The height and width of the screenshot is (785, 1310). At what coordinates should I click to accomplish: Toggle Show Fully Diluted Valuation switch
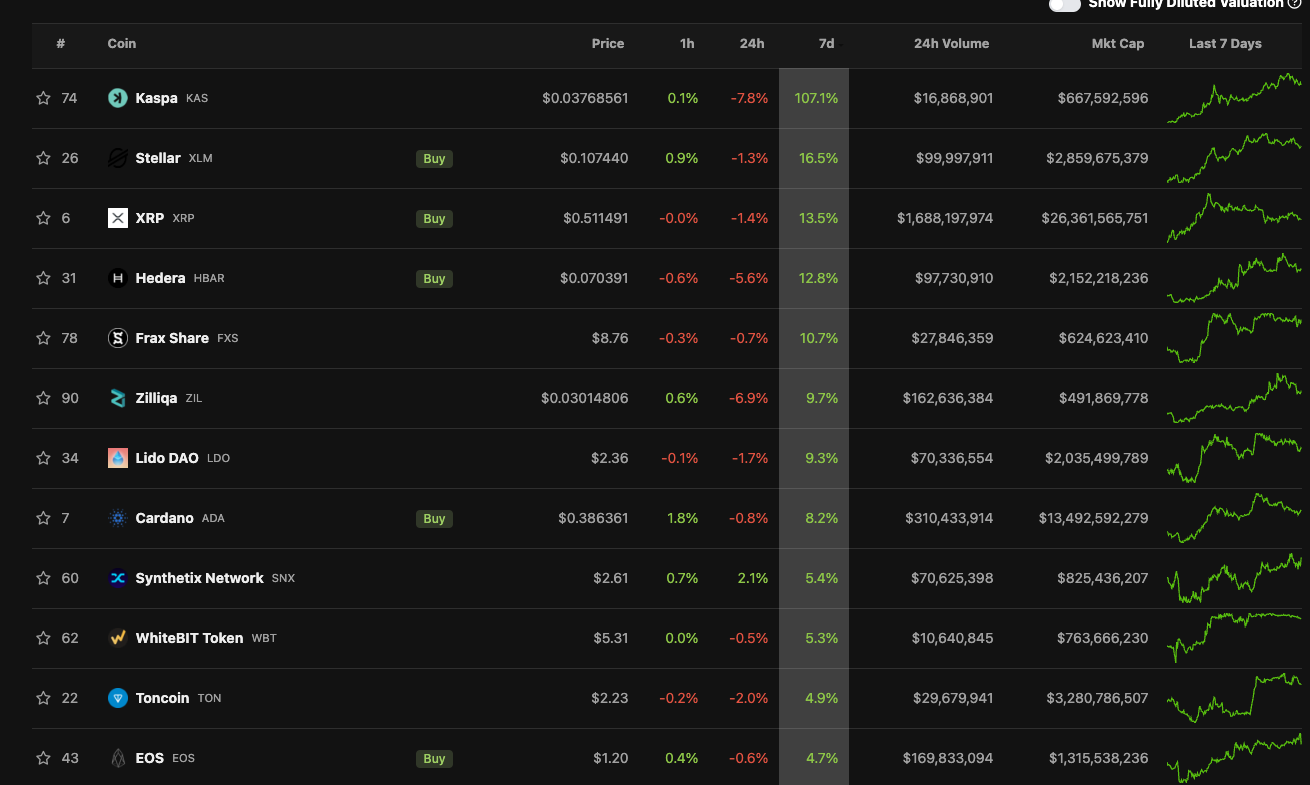(x=1065, y=4)
